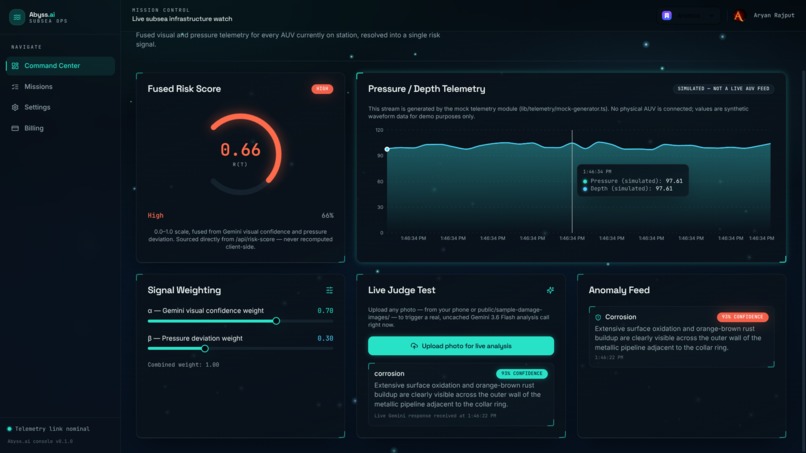Click the Signal Weighting sliders icon
This screenshot has width=806, height=453.
[x=329, y=291]
